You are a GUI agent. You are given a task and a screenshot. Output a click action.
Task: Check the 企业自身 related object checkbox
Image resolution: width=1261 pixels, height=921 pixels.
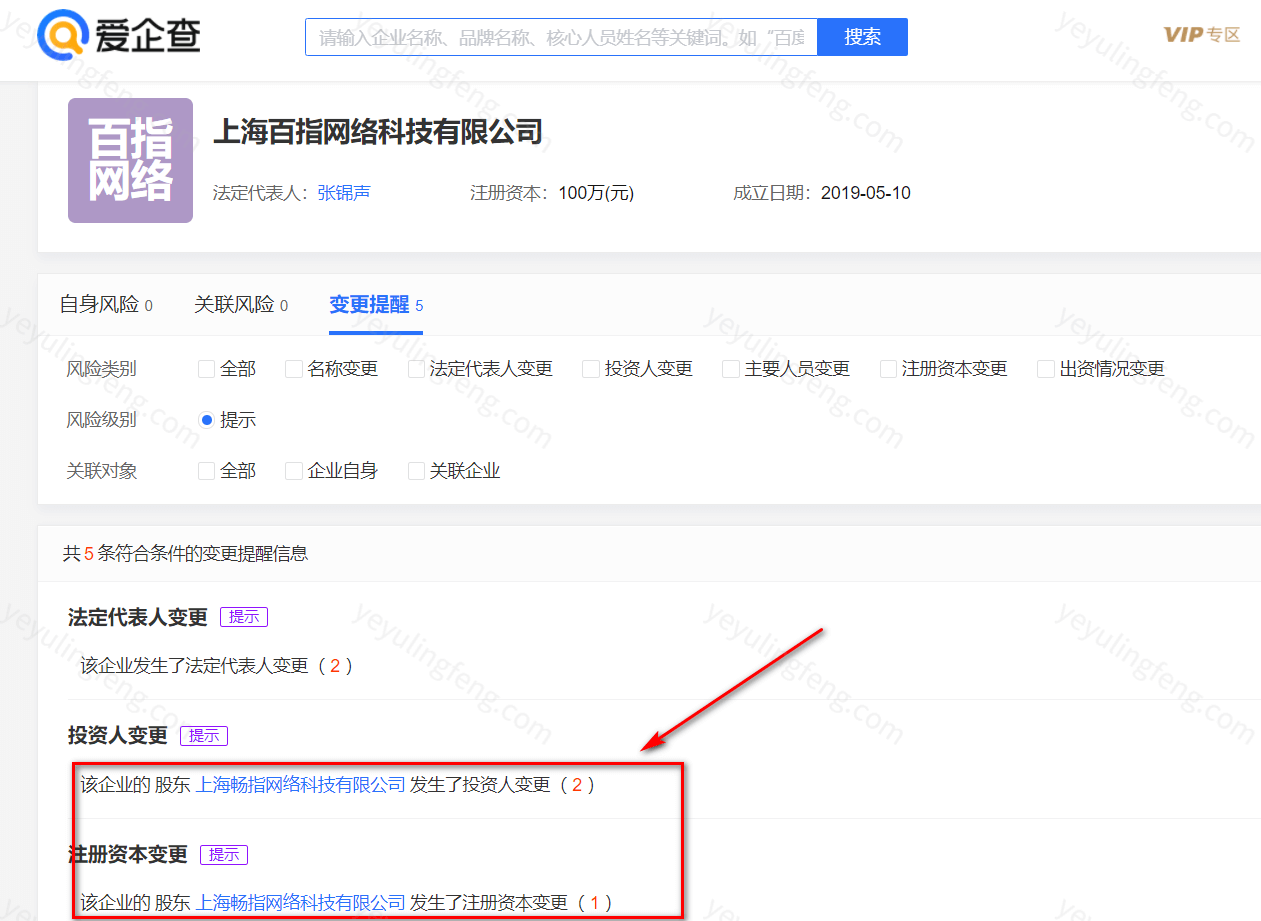[x=294, y=471]
